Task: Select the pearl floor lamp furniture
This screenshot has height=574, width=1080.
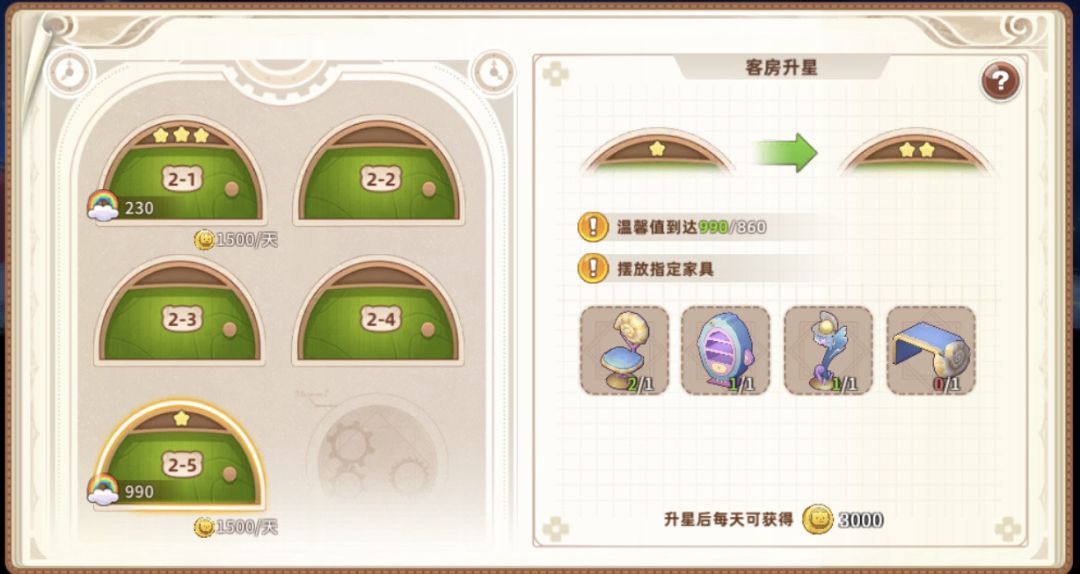Action: 828,351
